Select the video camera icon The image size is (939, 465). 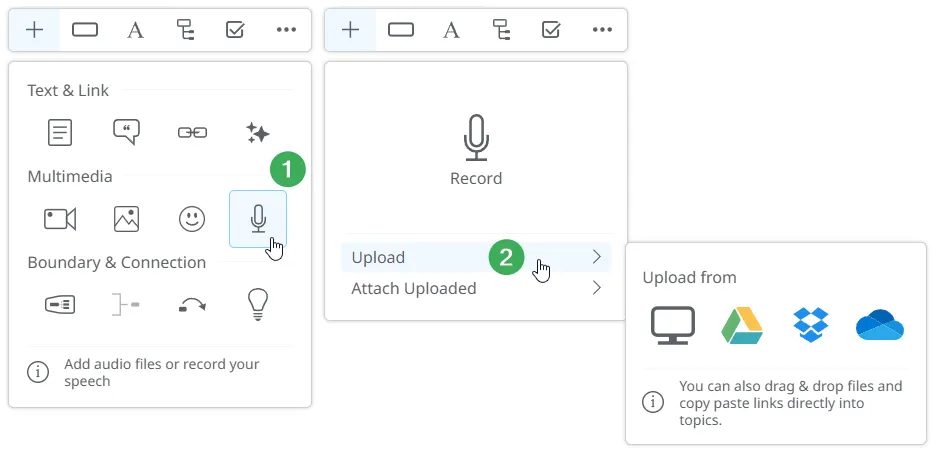click(60, 219)
